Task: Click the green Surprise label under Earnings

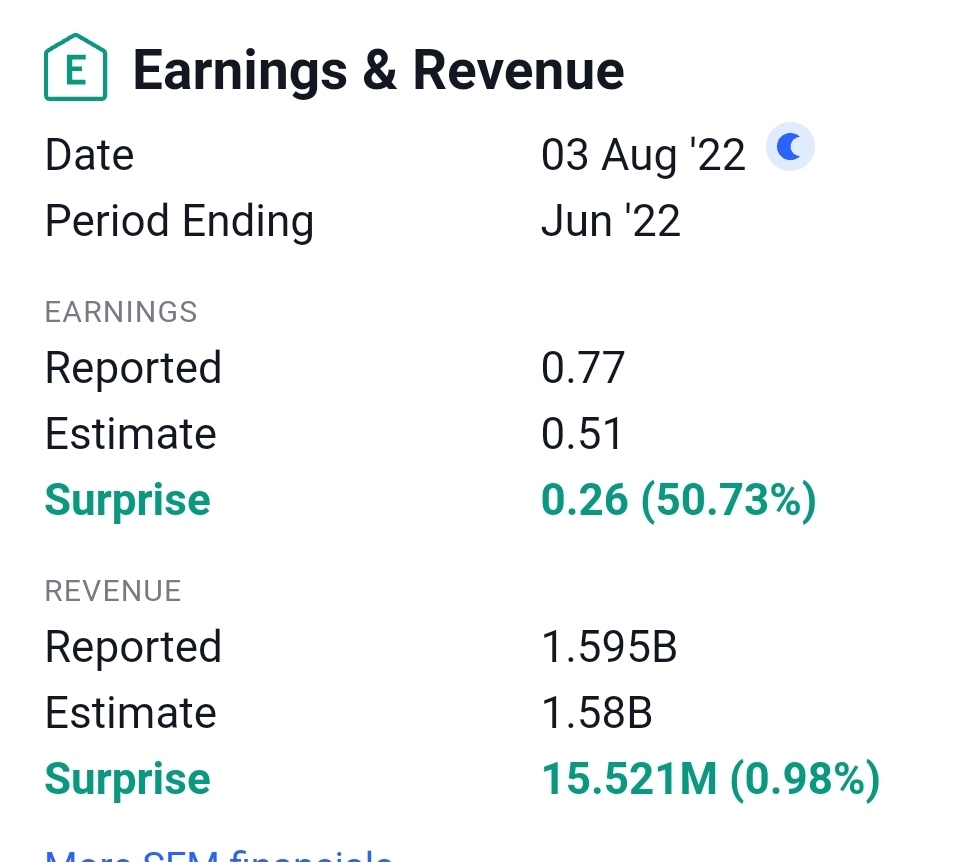Action: click(x=128, y=500)
